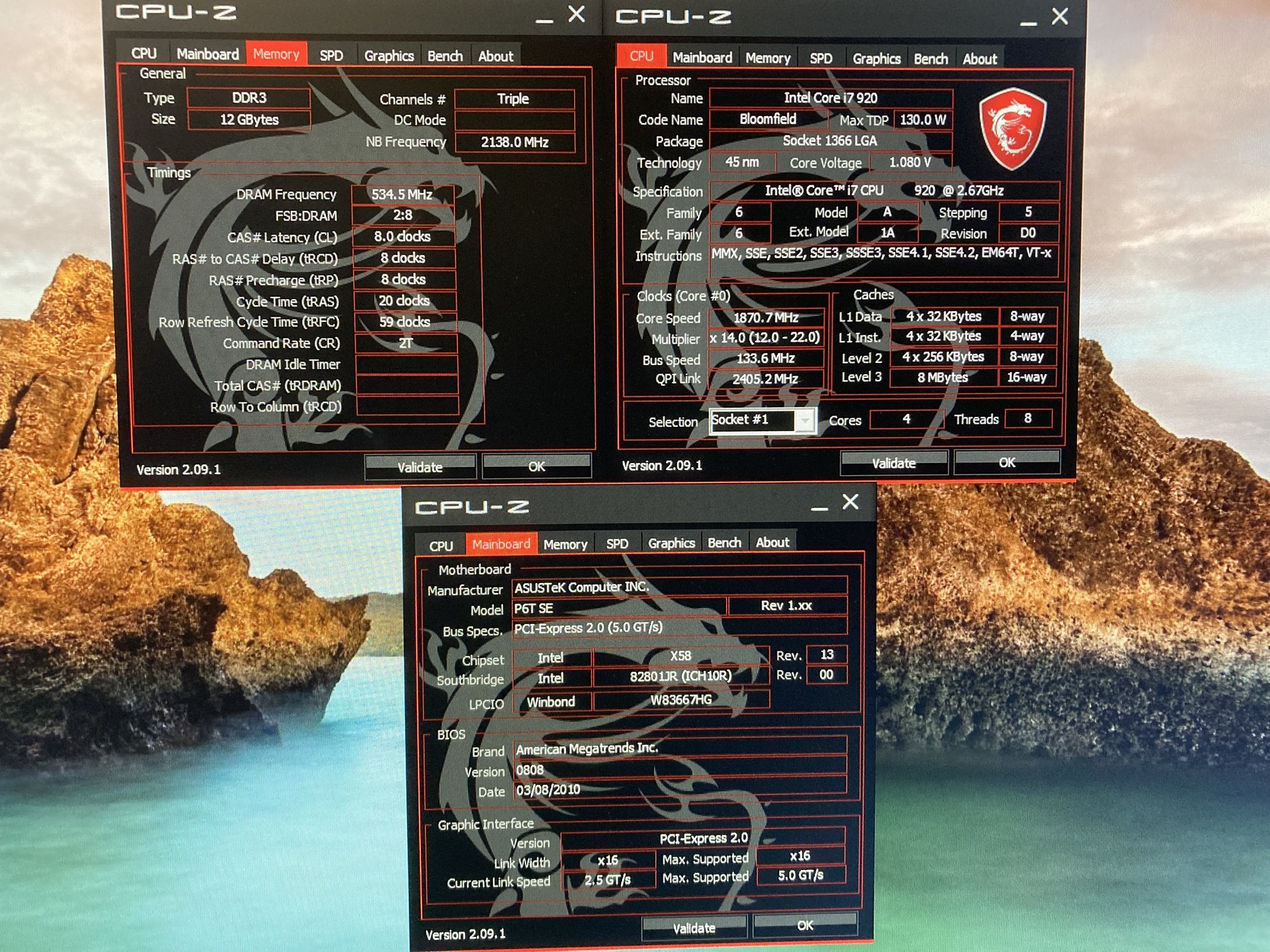Click the bus speed value "133.6 MHz"
Screen dimensions: 1270x952
[766, 358]
